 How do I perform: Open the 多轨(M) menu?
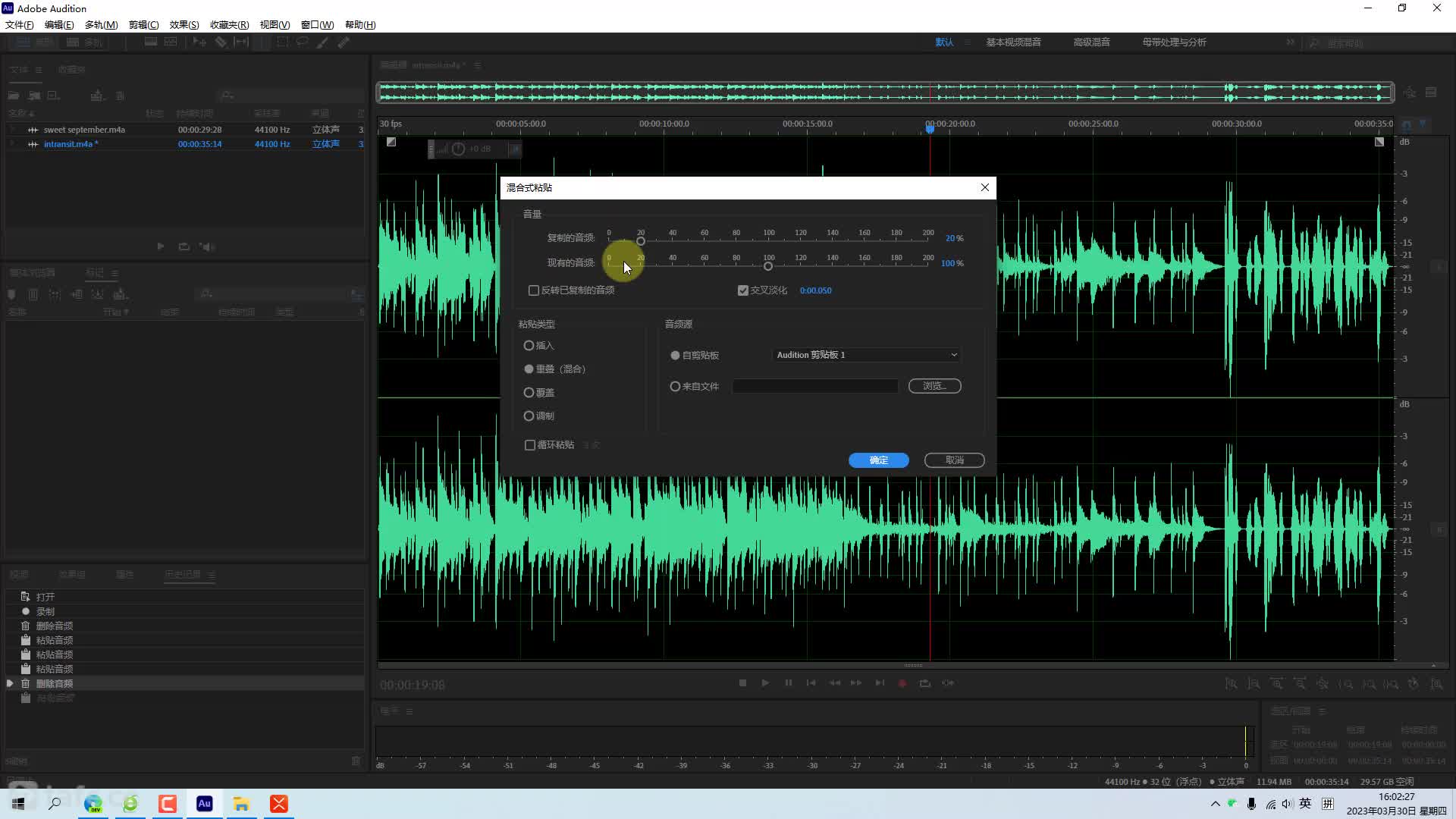(x=101, y=25)
